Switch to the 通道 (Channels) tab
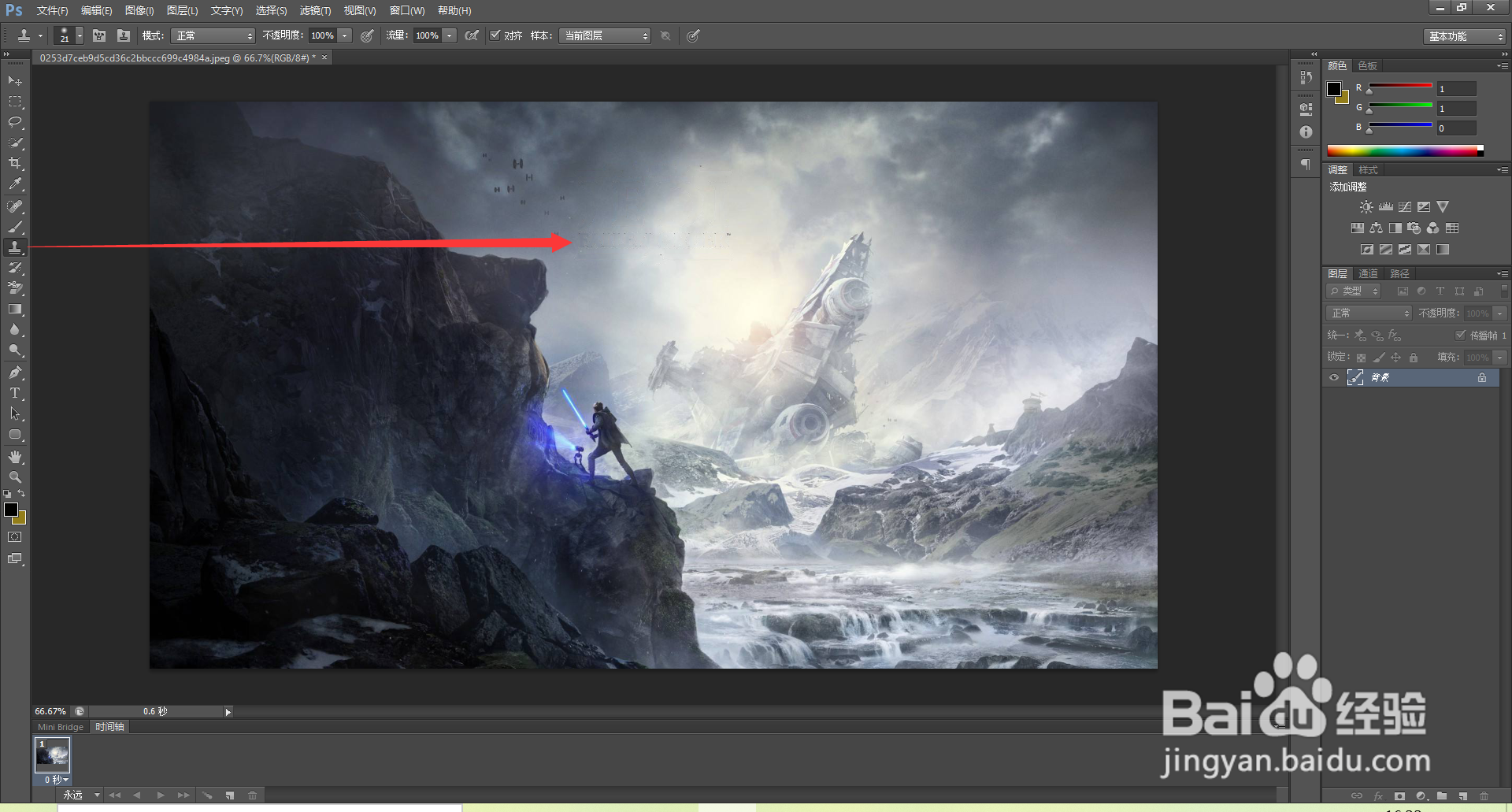 (x=1368, y=273)
